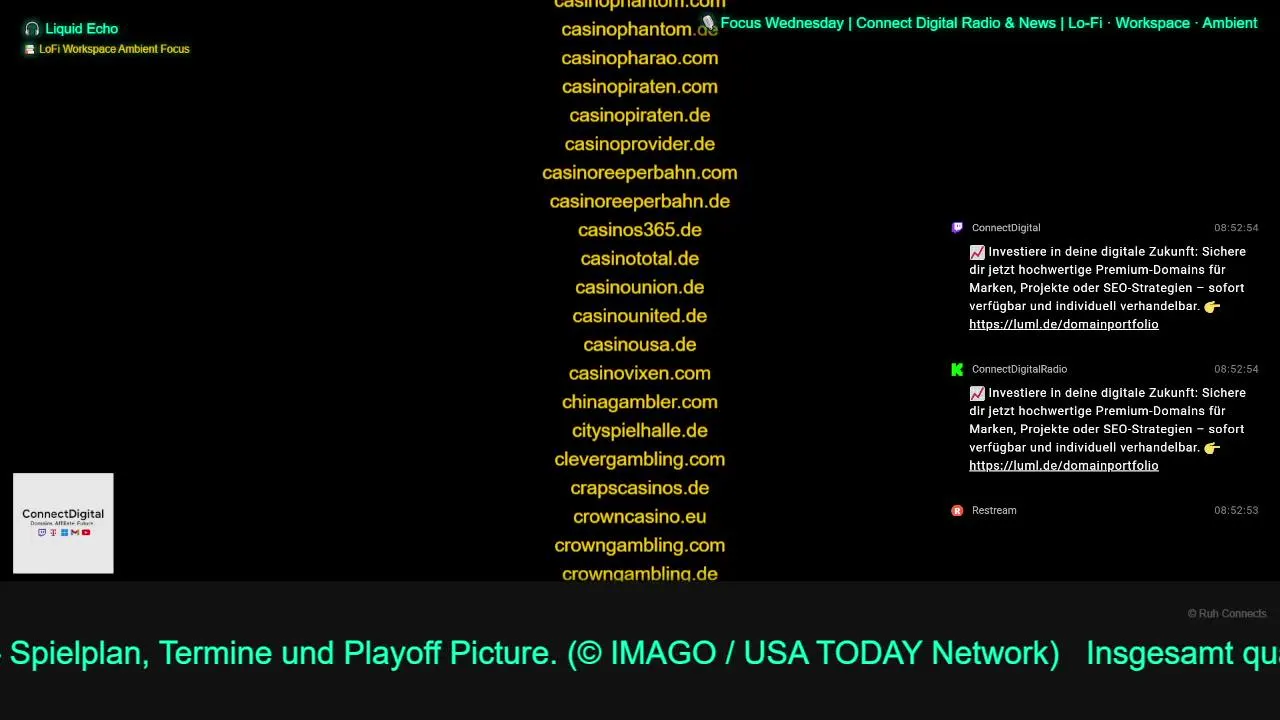
Task: Click the headphones icon beside Liquid Echo
Action: pos(32,29)
